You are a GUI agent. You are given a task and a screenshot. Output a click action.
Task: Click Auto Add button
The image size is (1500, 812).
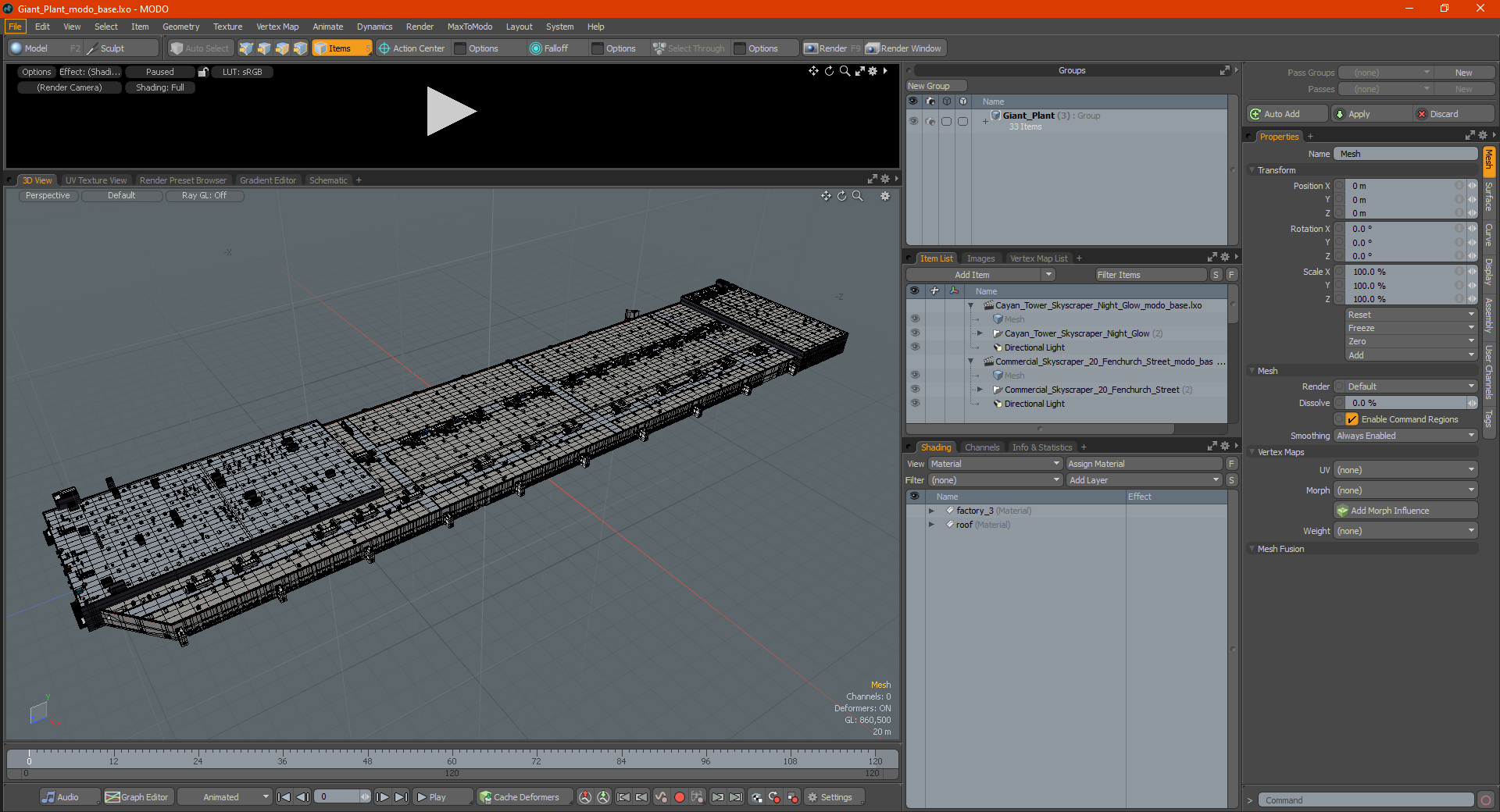1287,114
